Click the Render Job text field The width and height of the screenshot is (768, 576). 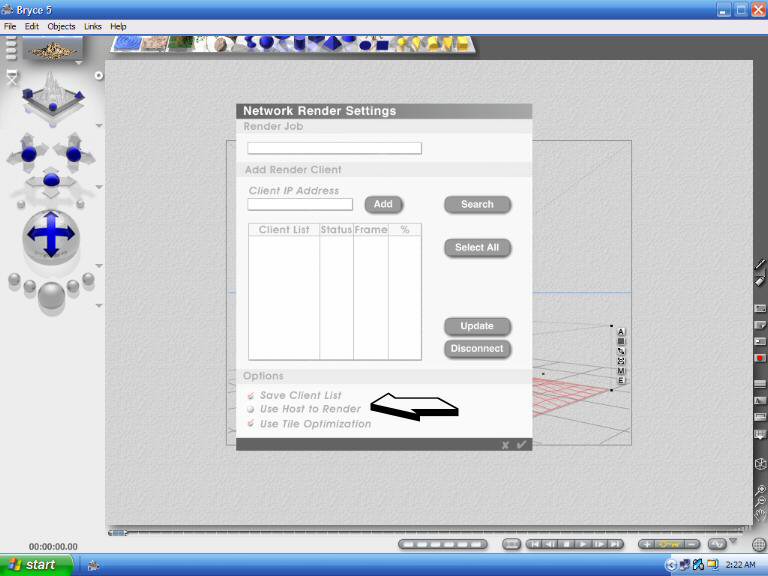pyautogui.click(x=335, y=148)
